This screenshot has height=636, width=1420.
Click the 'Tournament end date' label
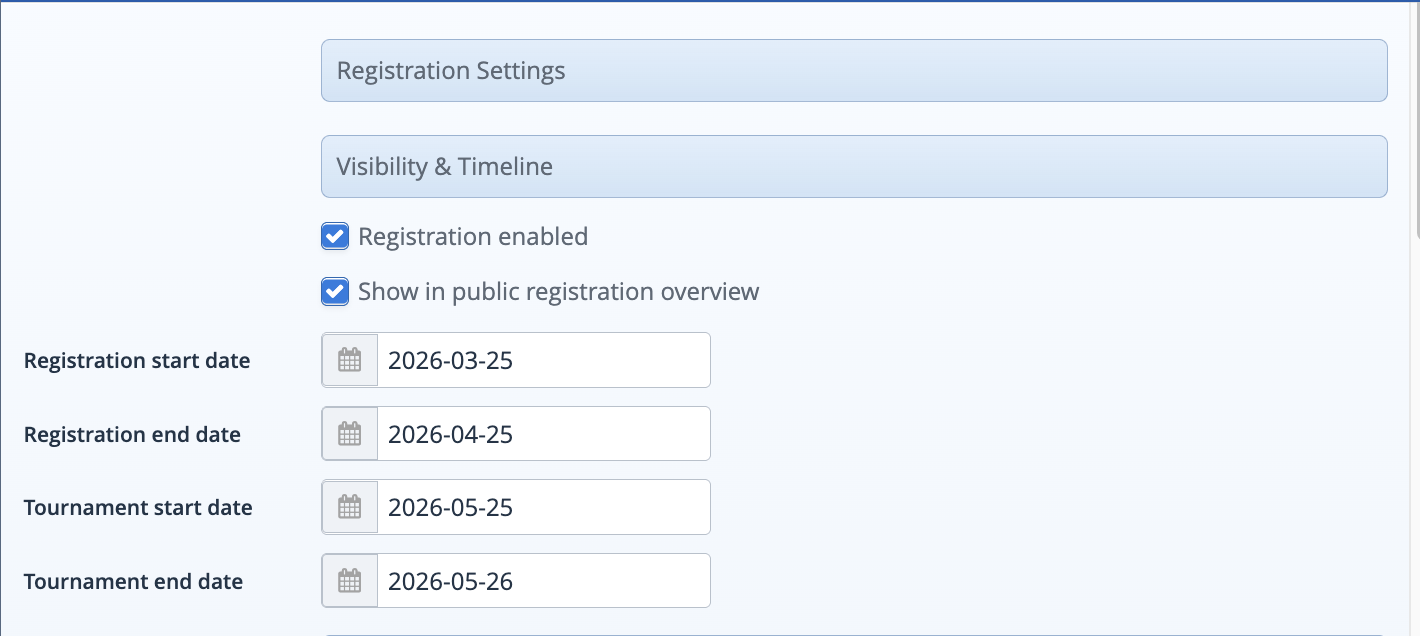[x=133, y=581]
